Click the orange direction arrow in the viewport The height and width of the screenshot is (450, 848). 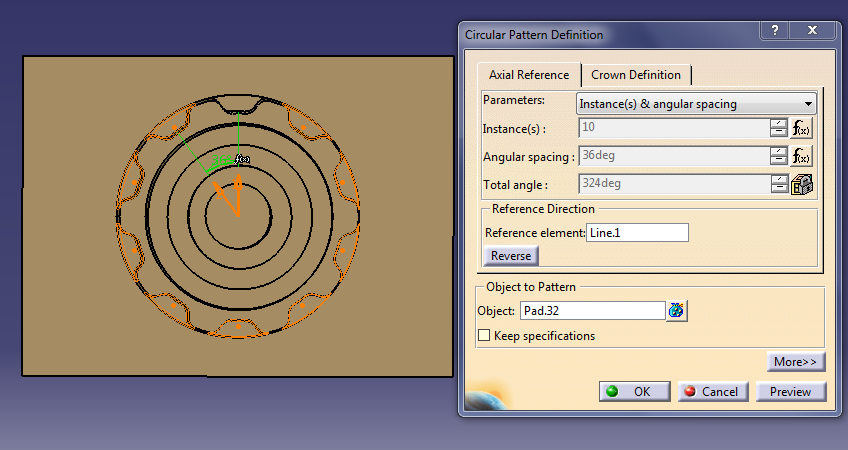pyautogui.click(x=238, y=186)
